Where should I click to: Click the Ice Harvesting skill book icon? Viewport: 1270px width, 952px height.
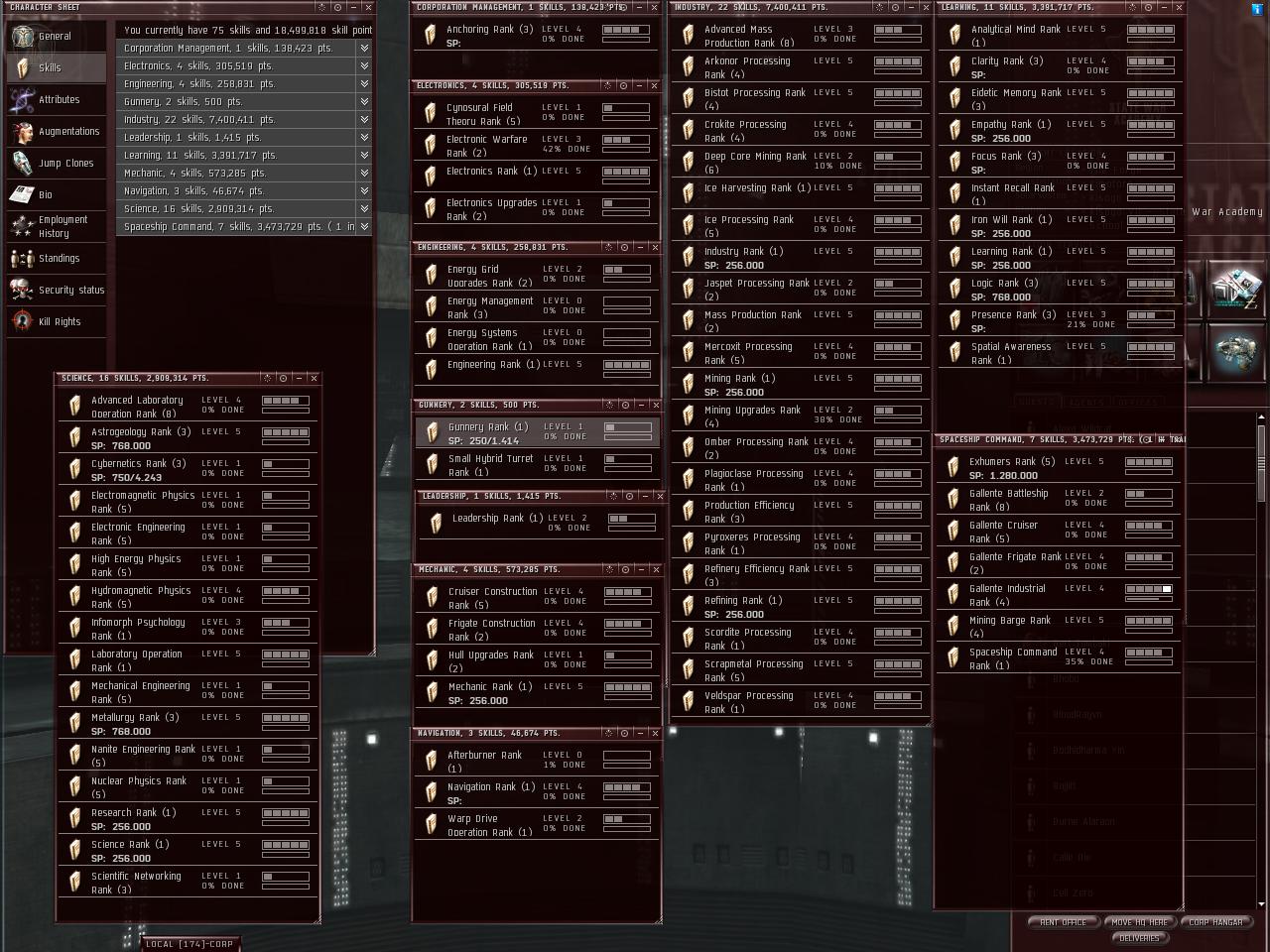[x=688, y=194]
